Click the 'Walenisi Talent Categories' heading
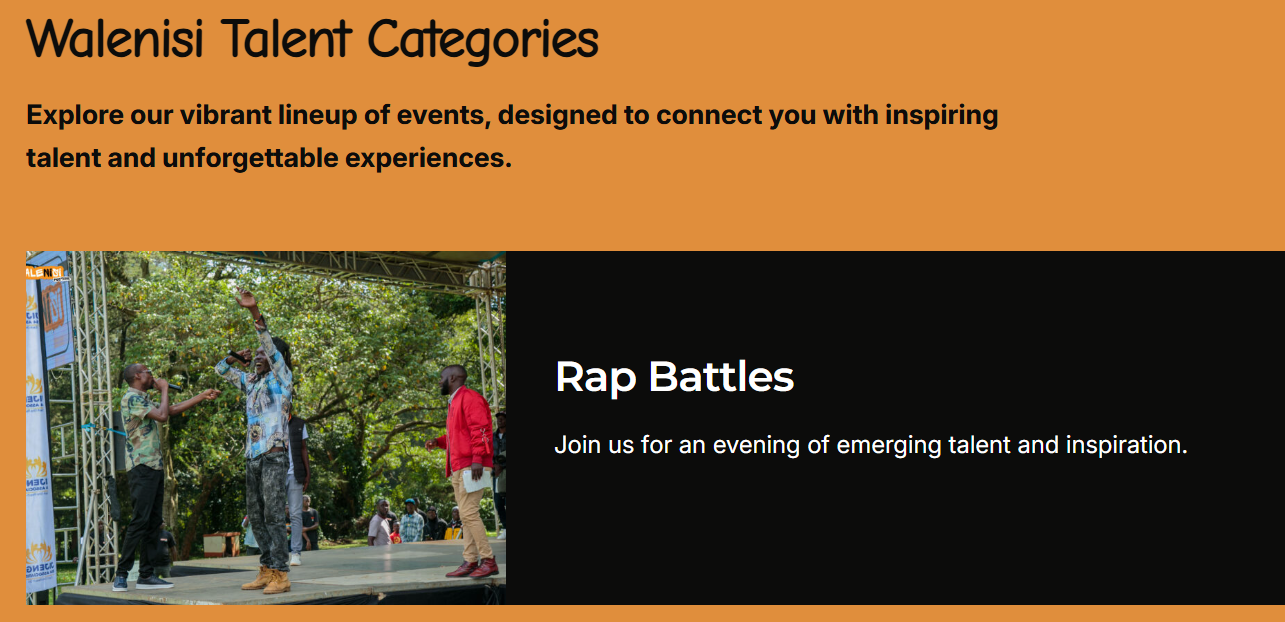The image size is (1285, 622). tap(312, 38)
